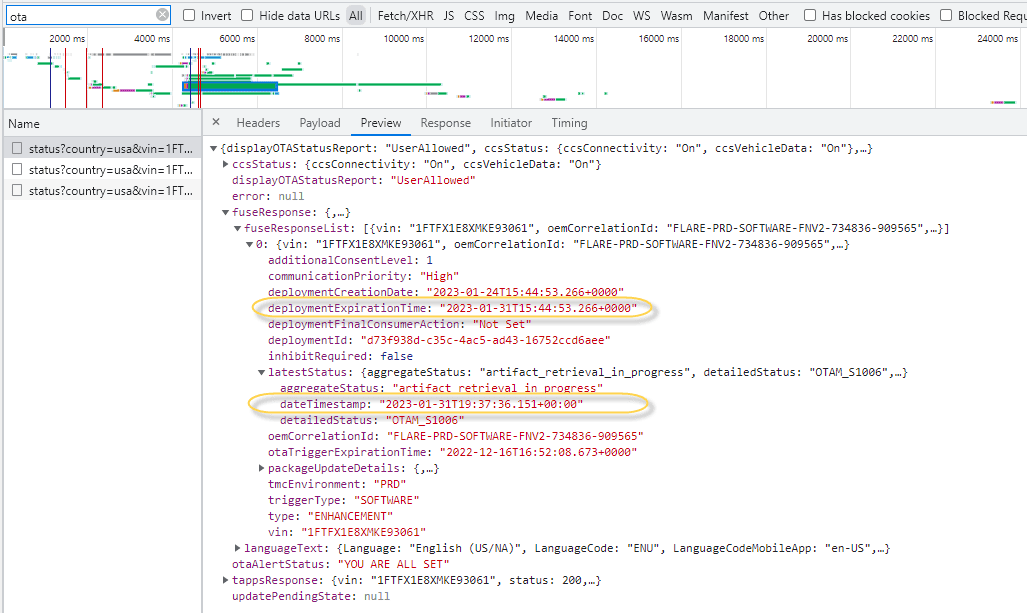This screenshot has height=613, width=1027.
Task: Open the Timing tab
Action: [569, 123]
